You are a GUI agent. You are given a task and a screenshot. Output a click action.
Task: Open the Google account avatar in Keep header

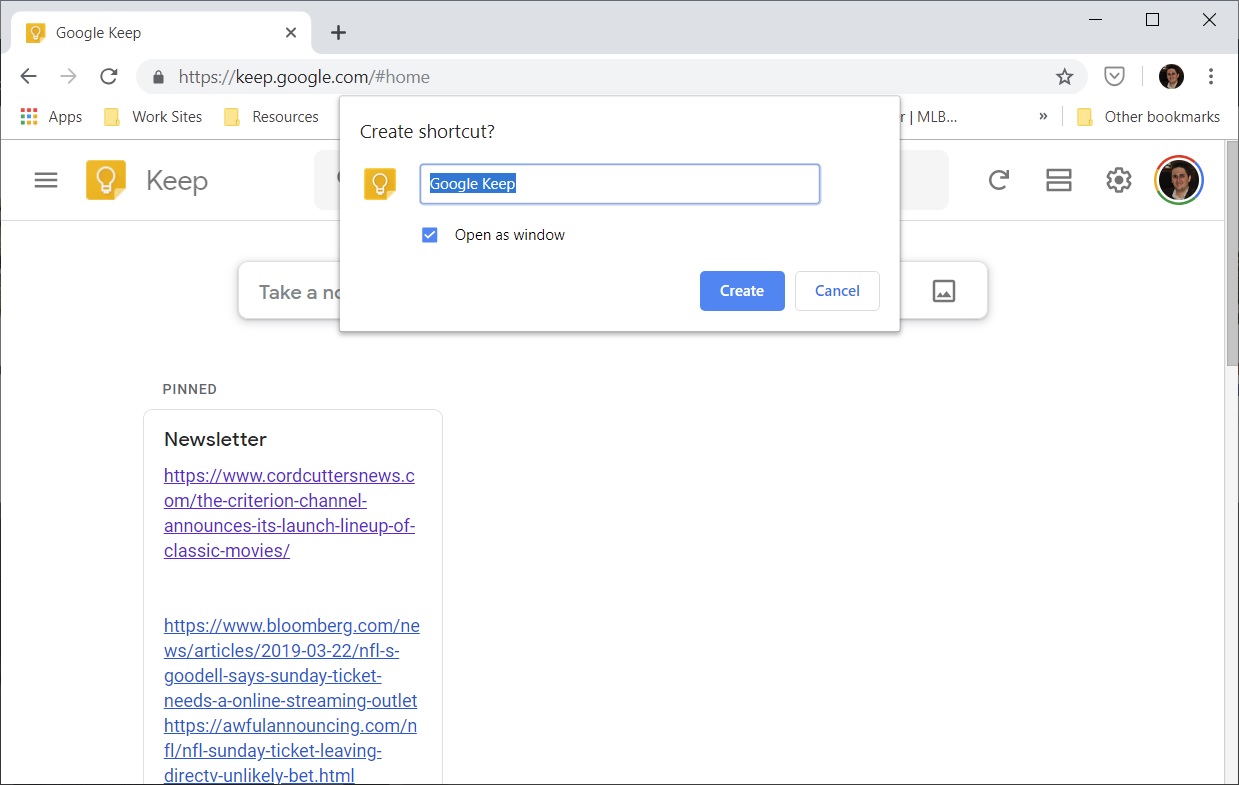1179,180
